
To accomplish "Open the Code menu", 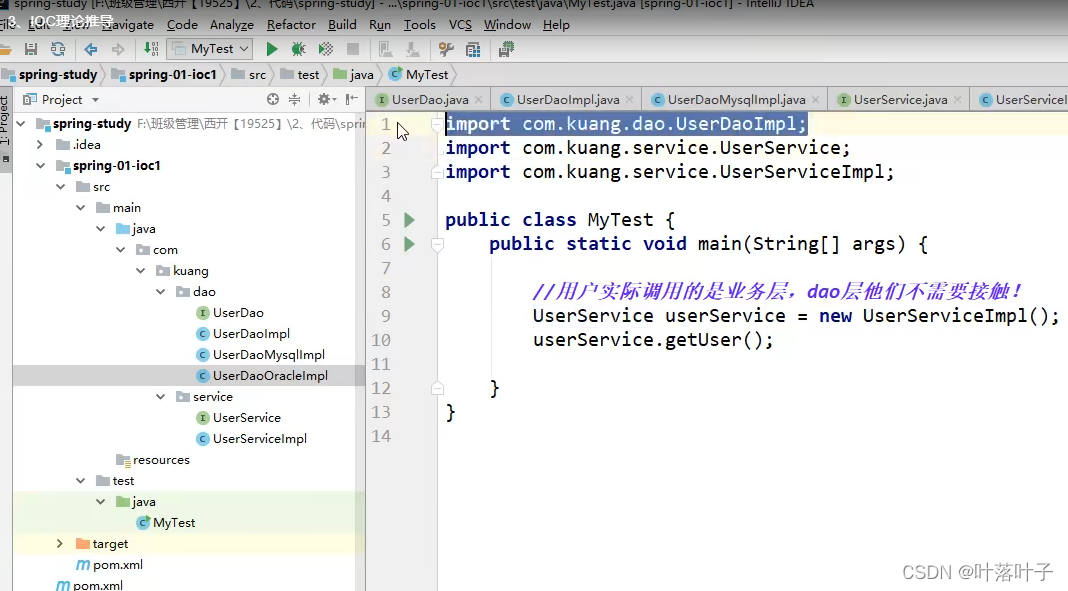I will [182, 25].
